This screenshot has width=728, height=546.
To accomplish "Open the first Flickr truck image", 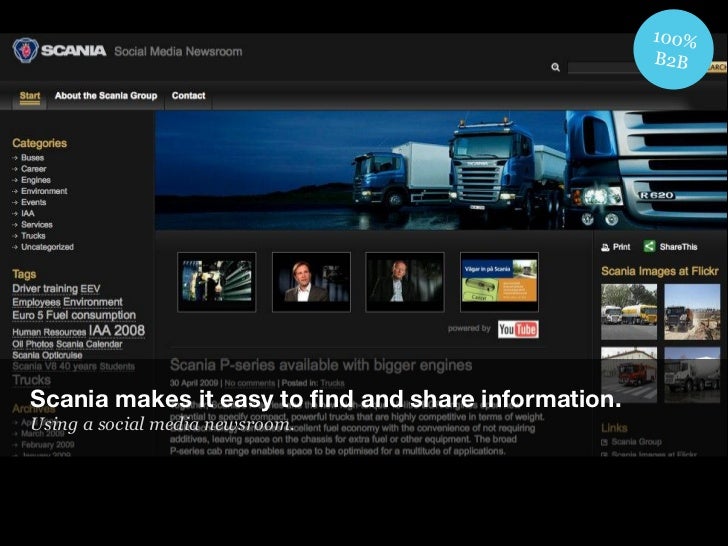I will [628, 312].
